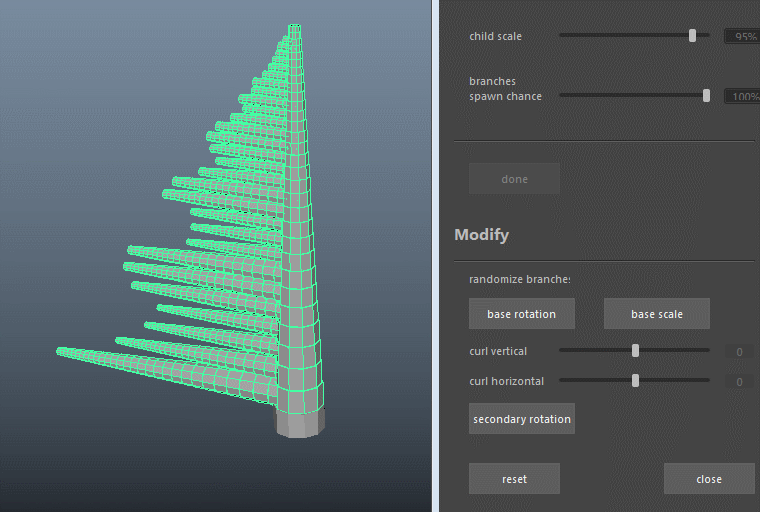Screen dimensions: 760x512
Task: Click the curl vertical slider handle
Action: (x=635, y=351)
